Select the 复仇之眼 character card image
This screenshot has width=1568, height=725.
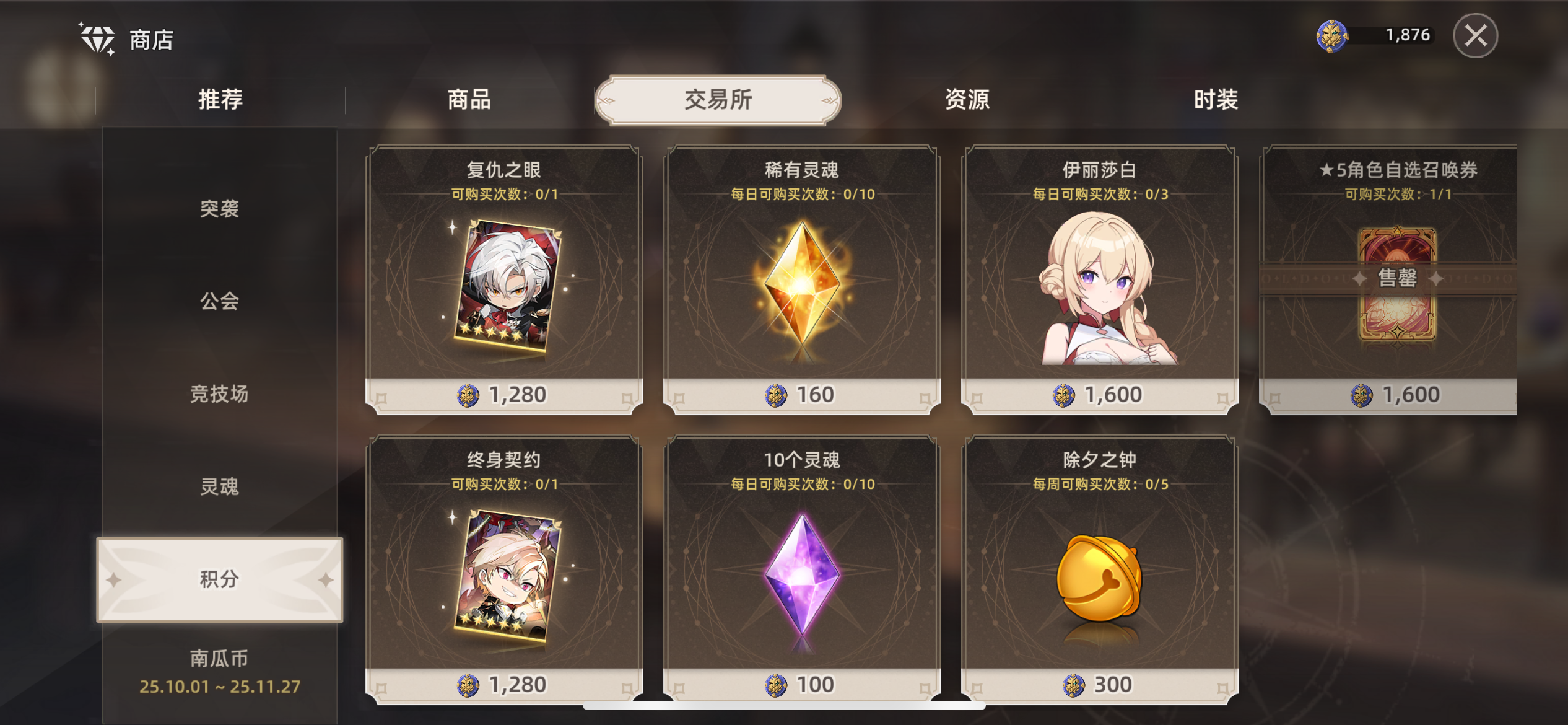[508, 285]
